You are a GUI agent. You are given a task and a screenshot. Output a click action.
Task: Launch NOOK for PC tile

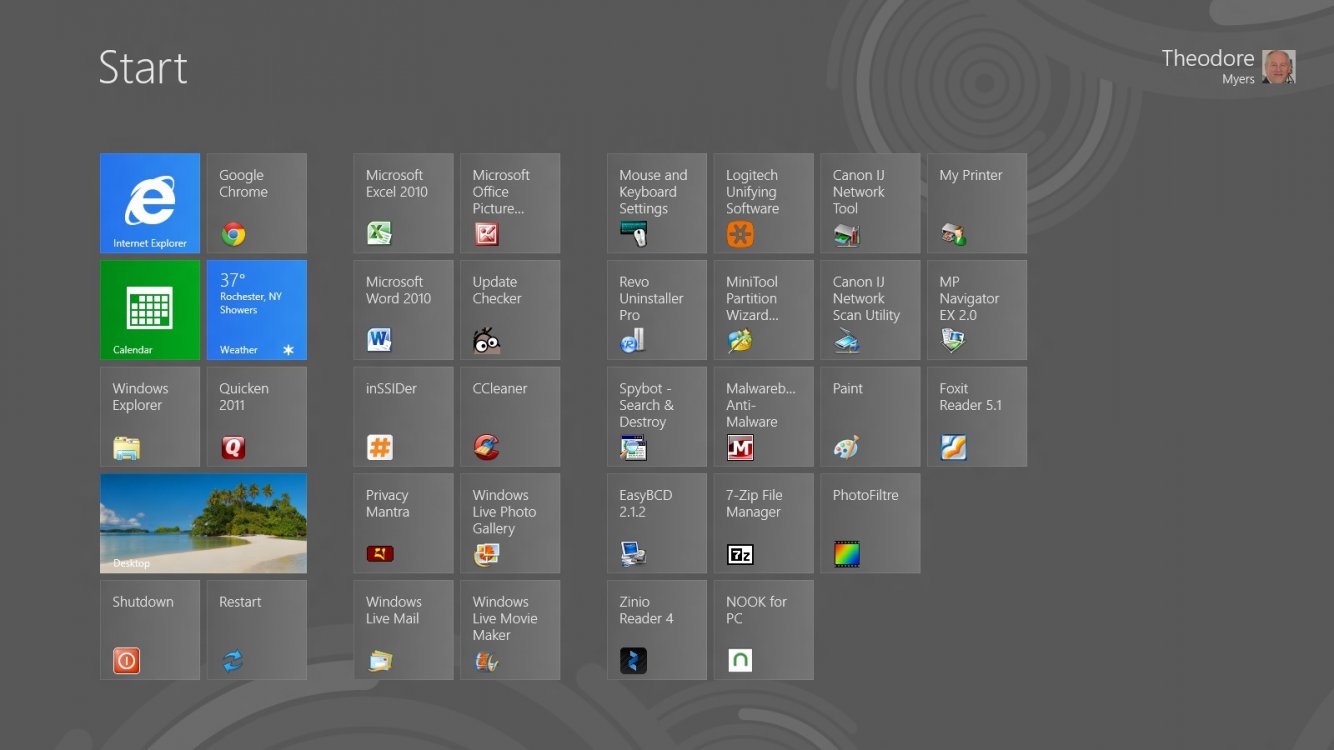[764, 630]
